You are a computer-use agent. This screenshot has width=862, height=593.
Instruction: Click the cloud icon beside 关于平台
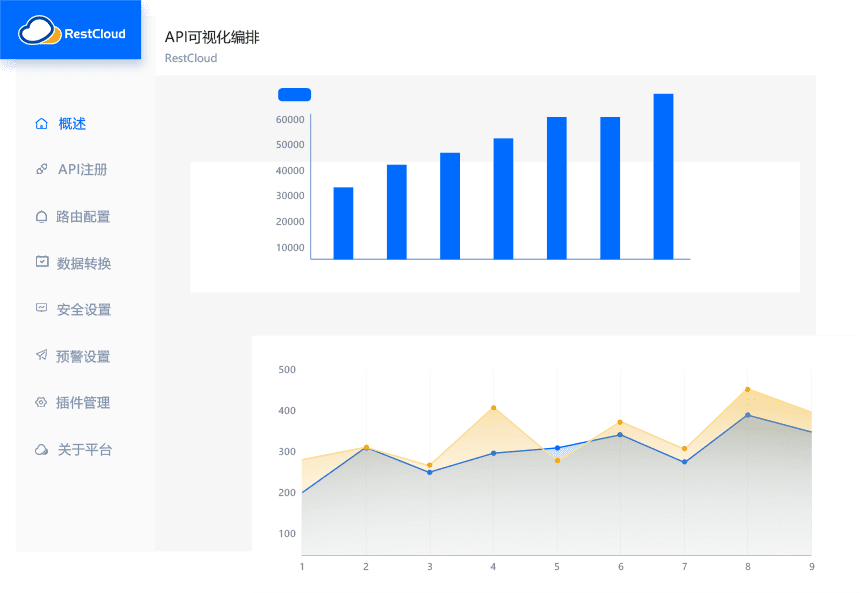click(41, 450)
